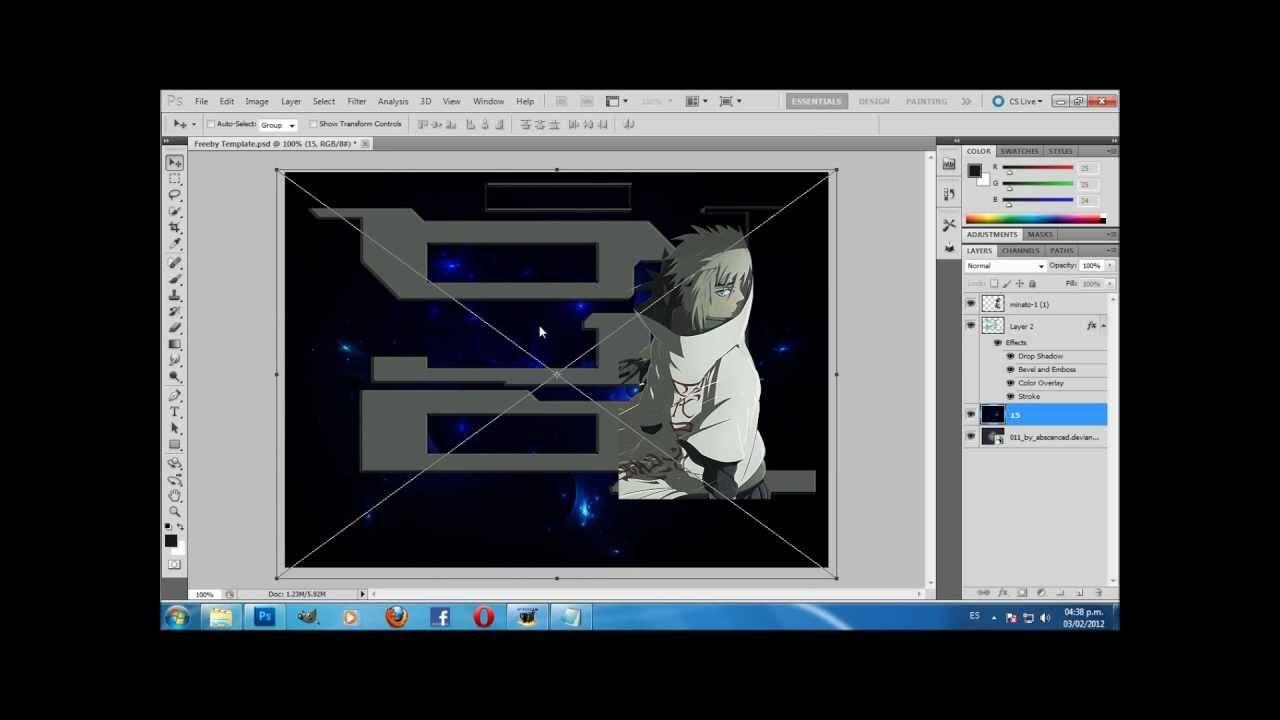Toggle visibility of the Drop Shadow effect

tap(1010, 355)
